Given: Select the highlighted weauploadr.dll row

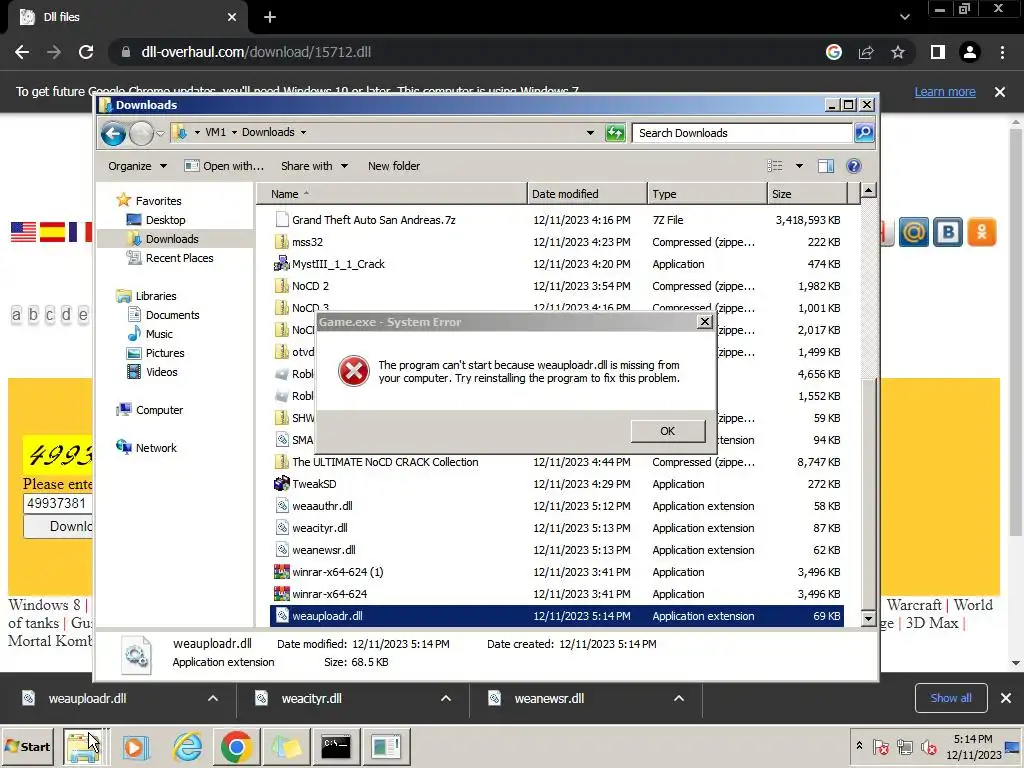Looking at the screenshot, I should click(556, 616).
